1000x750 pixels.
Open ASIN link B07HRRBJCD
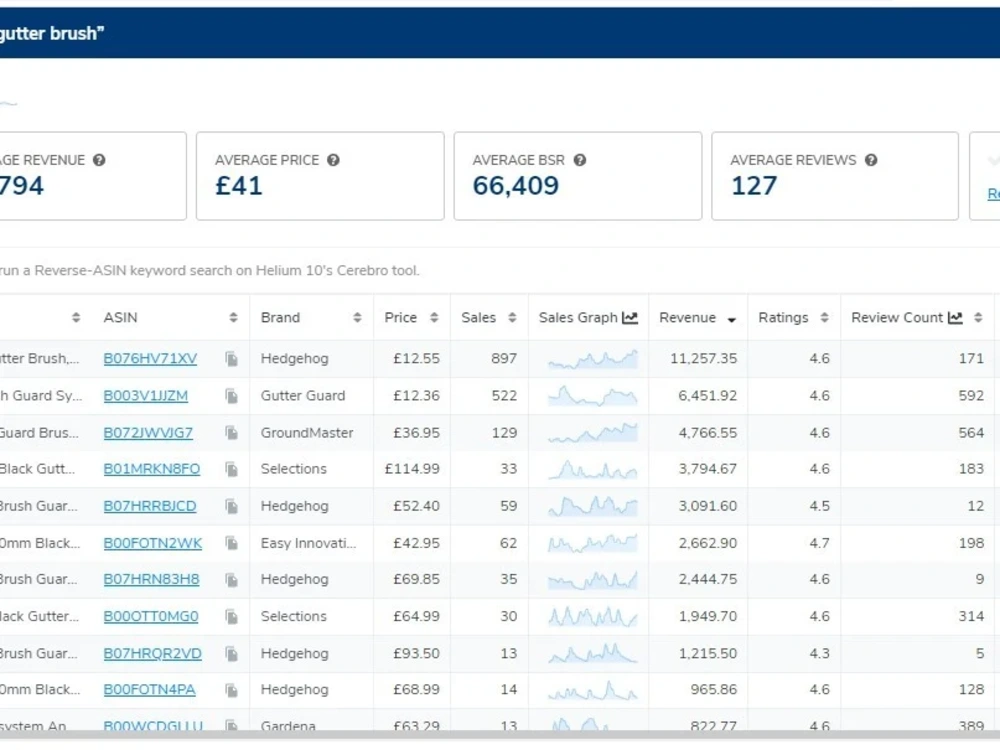point(150,506)
